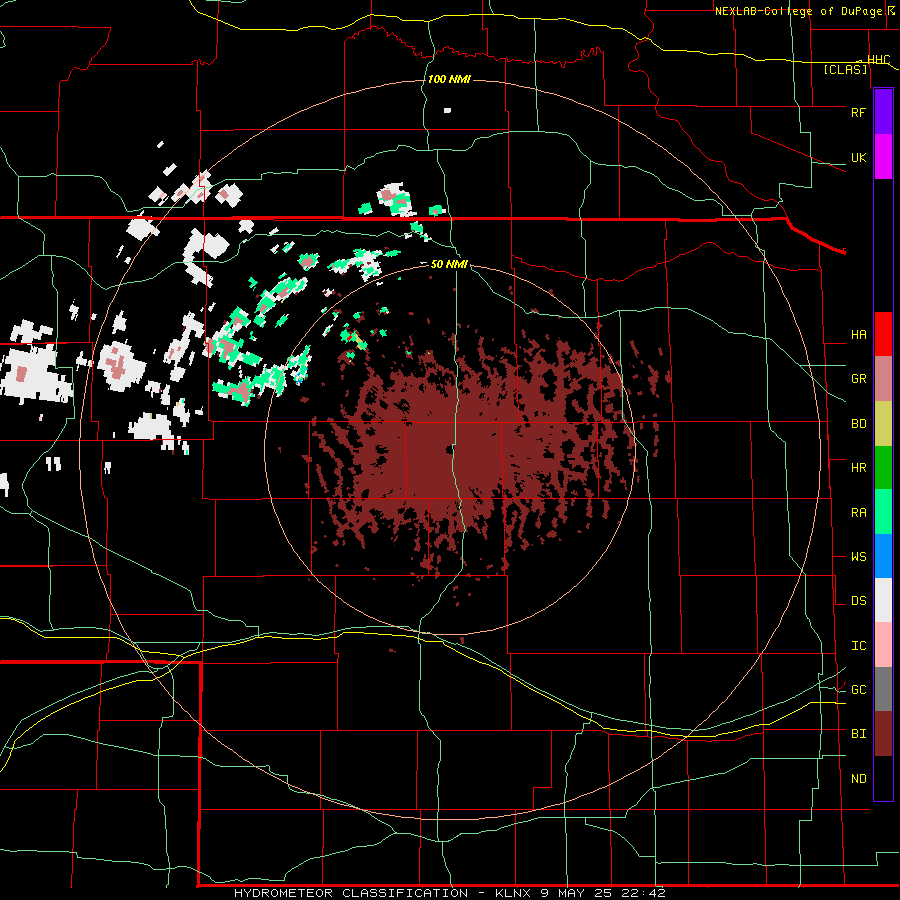Click the magenta UK color swatch in legend
The image size is (900, 900).
[x=883, y=157]
